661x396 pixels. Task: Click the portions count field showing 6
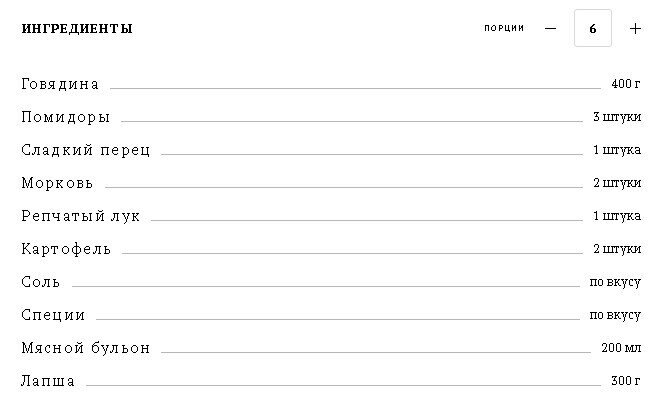pos(593,28)
